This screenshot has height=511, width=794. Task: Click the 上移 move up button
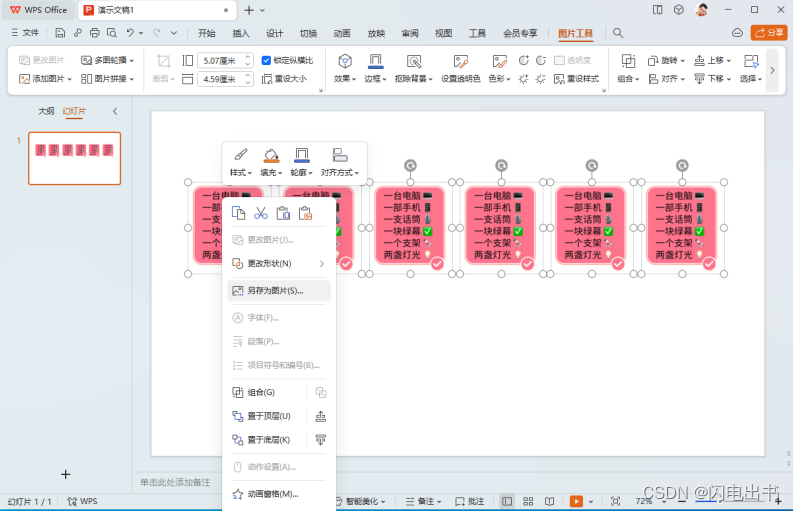(x=712, y=60)
